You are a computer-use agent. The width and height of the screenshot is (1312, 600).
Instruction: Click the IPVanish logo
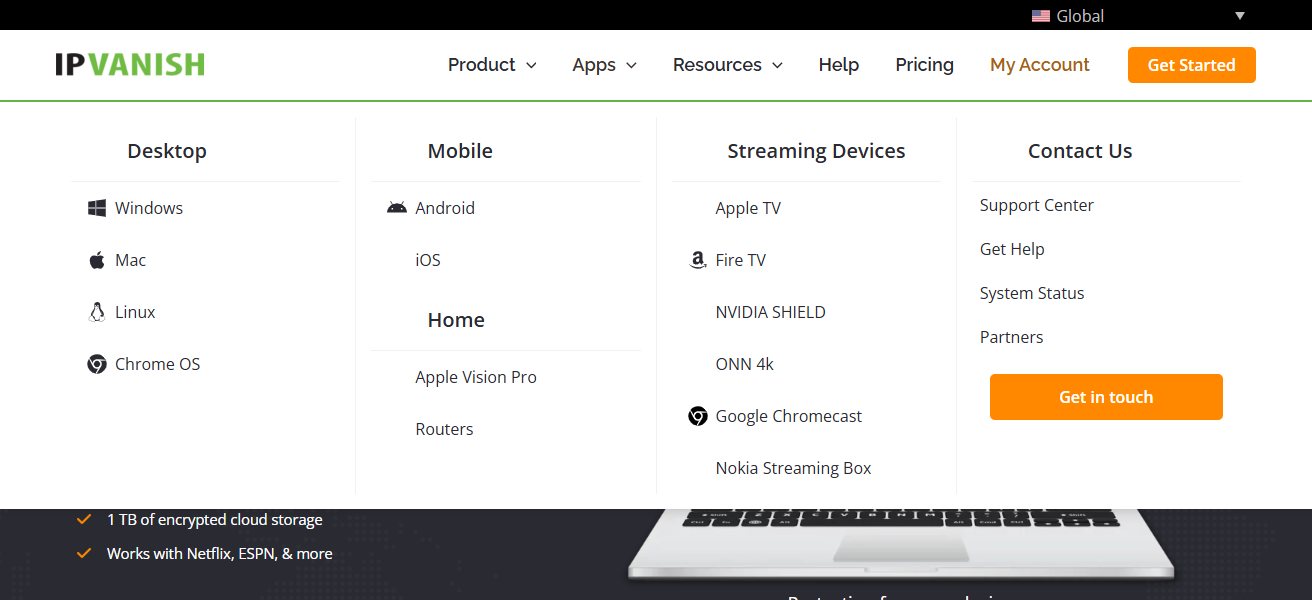130,65
